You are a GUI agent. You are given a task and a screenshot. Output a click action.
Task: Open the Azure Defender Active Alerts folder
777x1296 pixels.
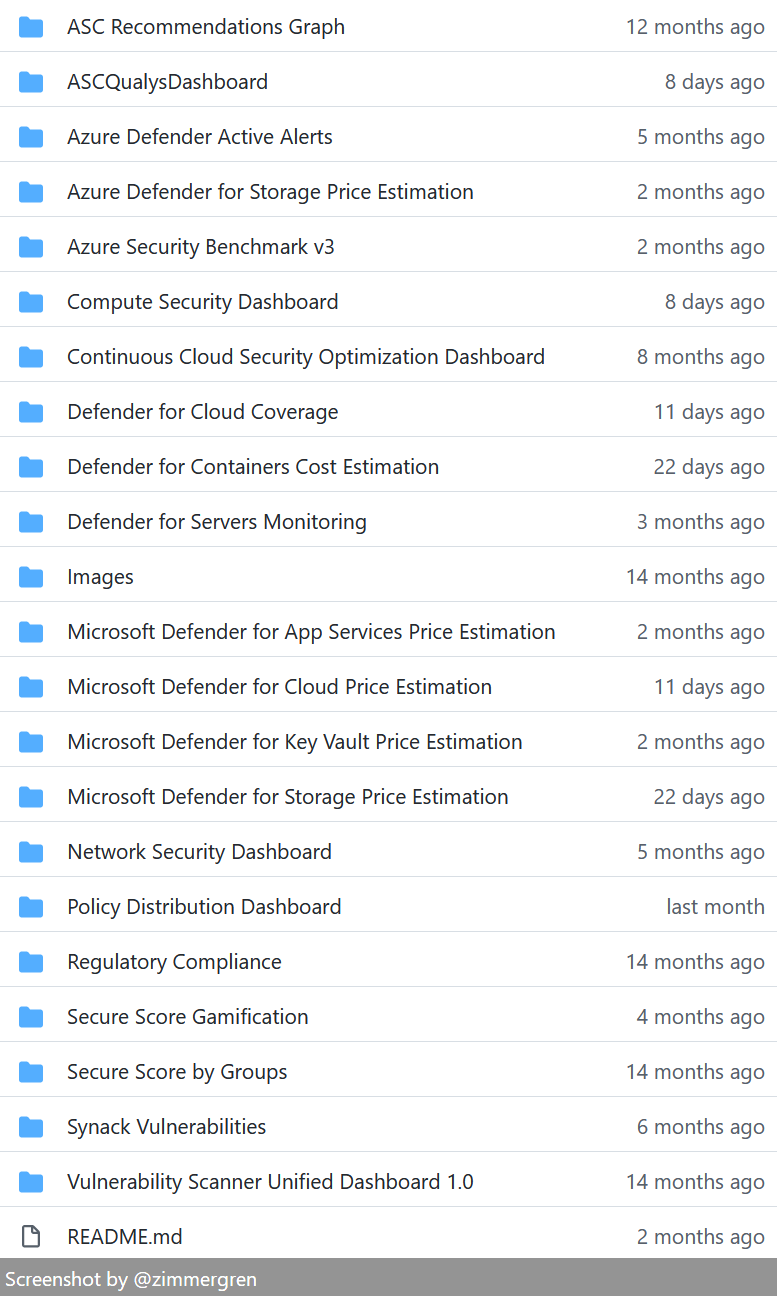coord(199,137)
